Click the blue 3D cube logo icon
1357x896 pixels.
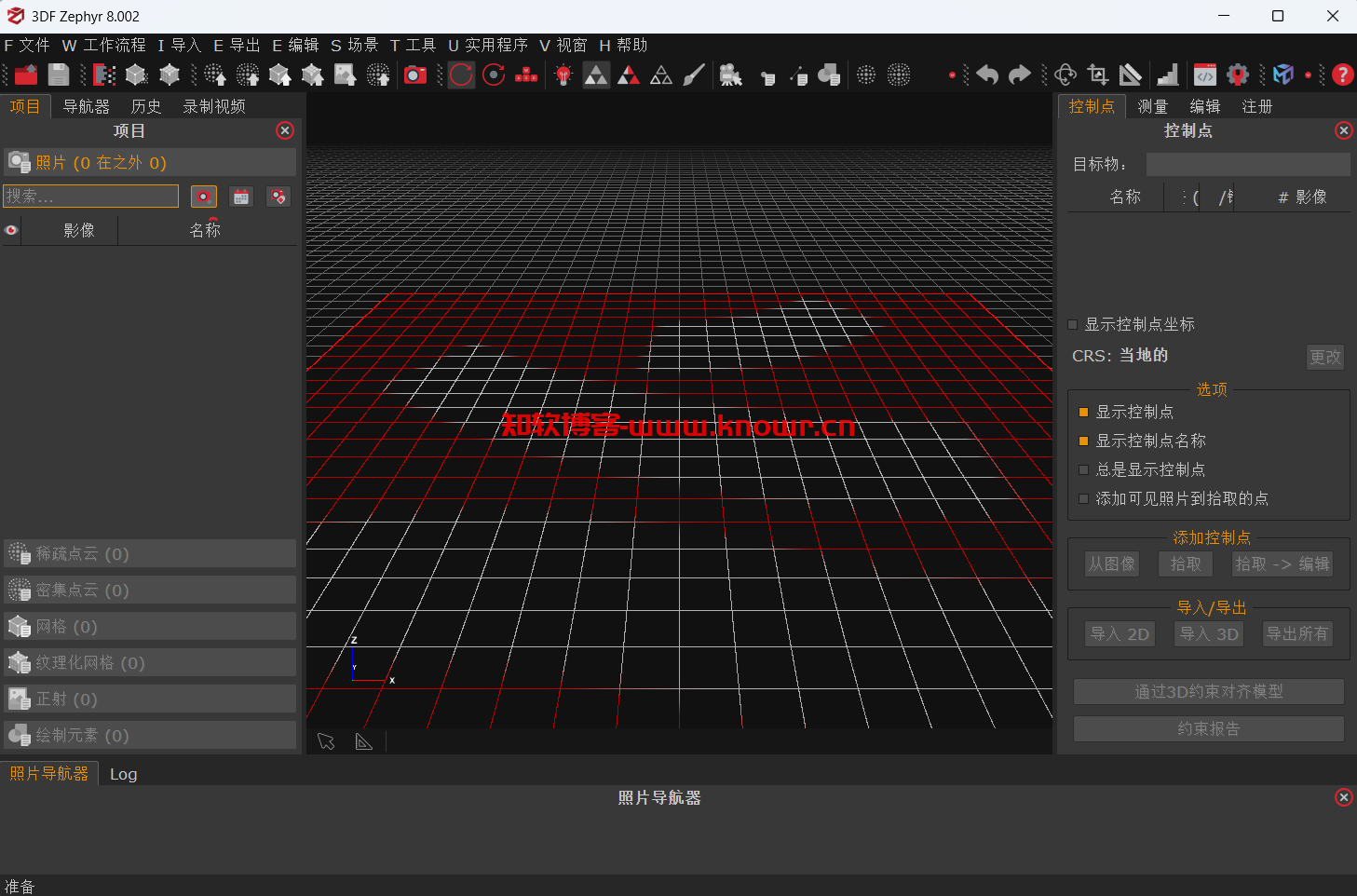point(1283,75)
